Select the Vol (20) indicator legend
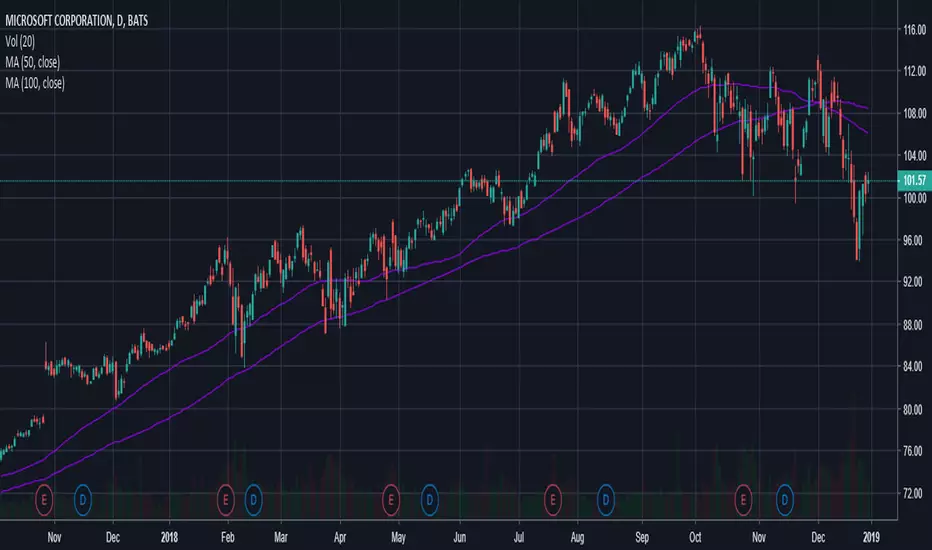This screenshot has height=550, width=932. pyautogui.click(x=20, y=42)
